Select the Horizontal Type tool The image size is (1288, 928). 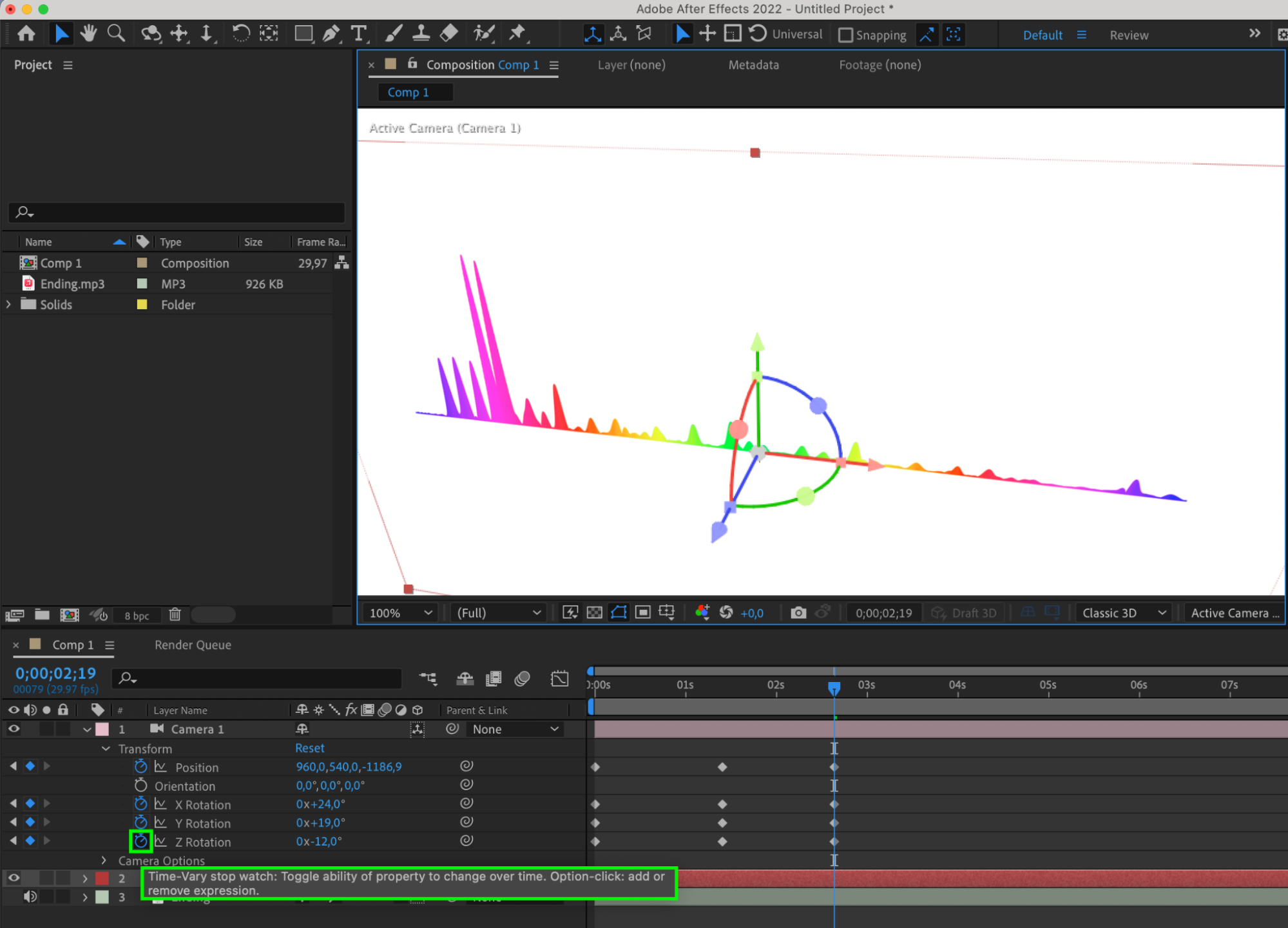358,33
